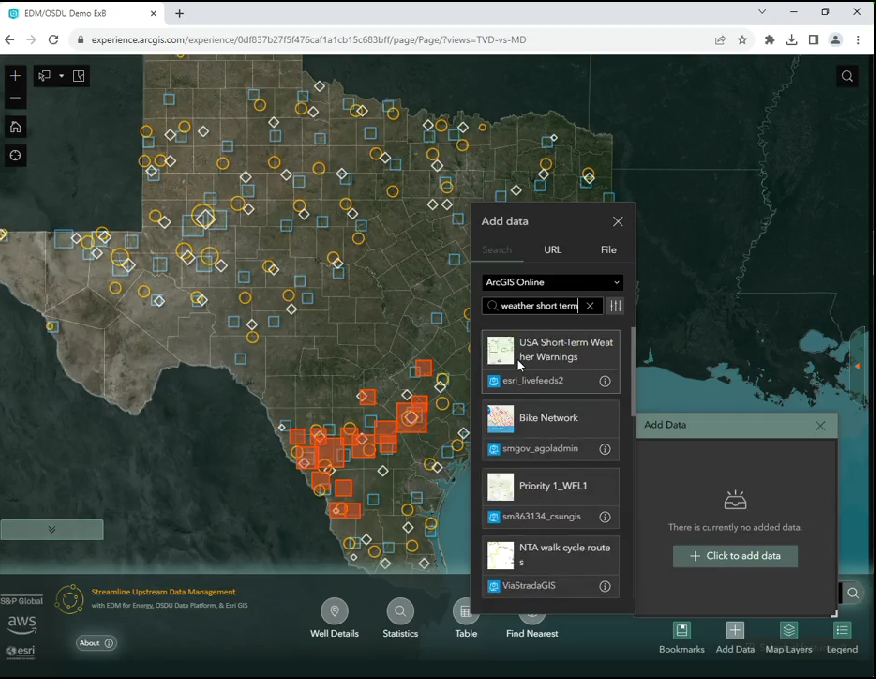The width and height of the screenshot is (876, 679).
Task: Choose the rectangle select tool
Action: click(44, 76)
